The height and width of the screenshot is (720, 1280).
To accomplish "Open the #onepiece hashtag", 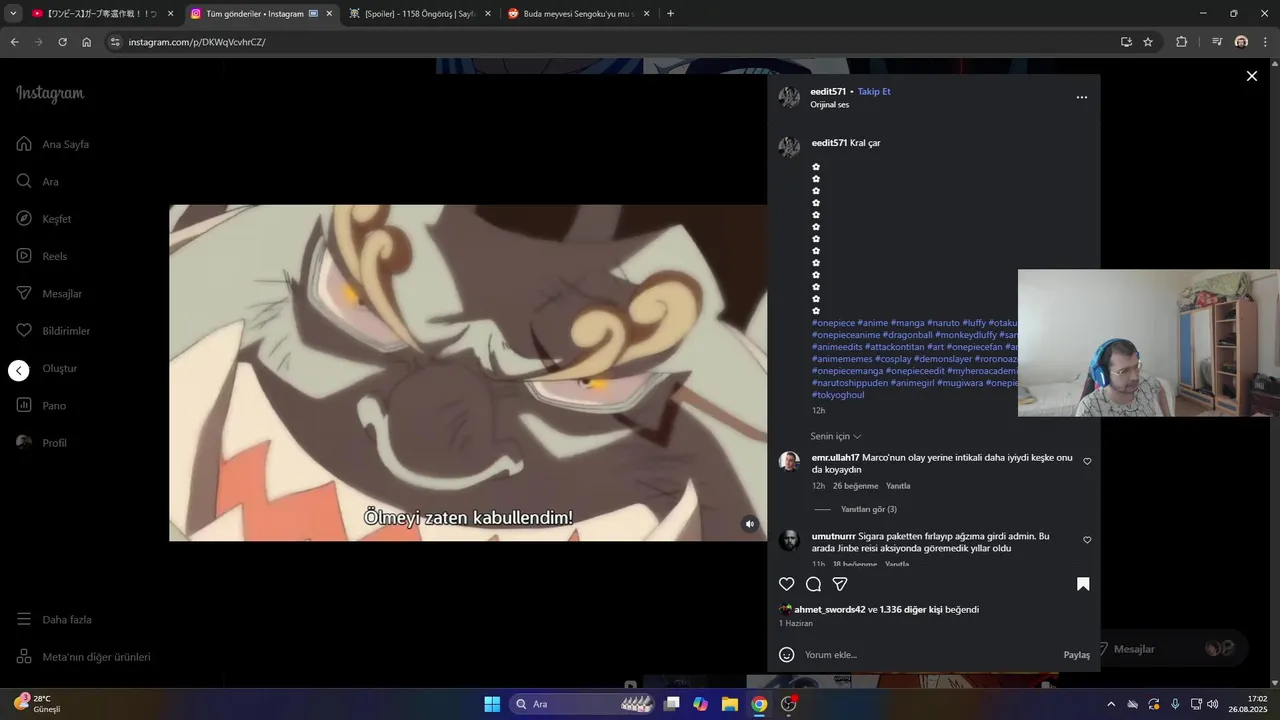I will [833, 323].
